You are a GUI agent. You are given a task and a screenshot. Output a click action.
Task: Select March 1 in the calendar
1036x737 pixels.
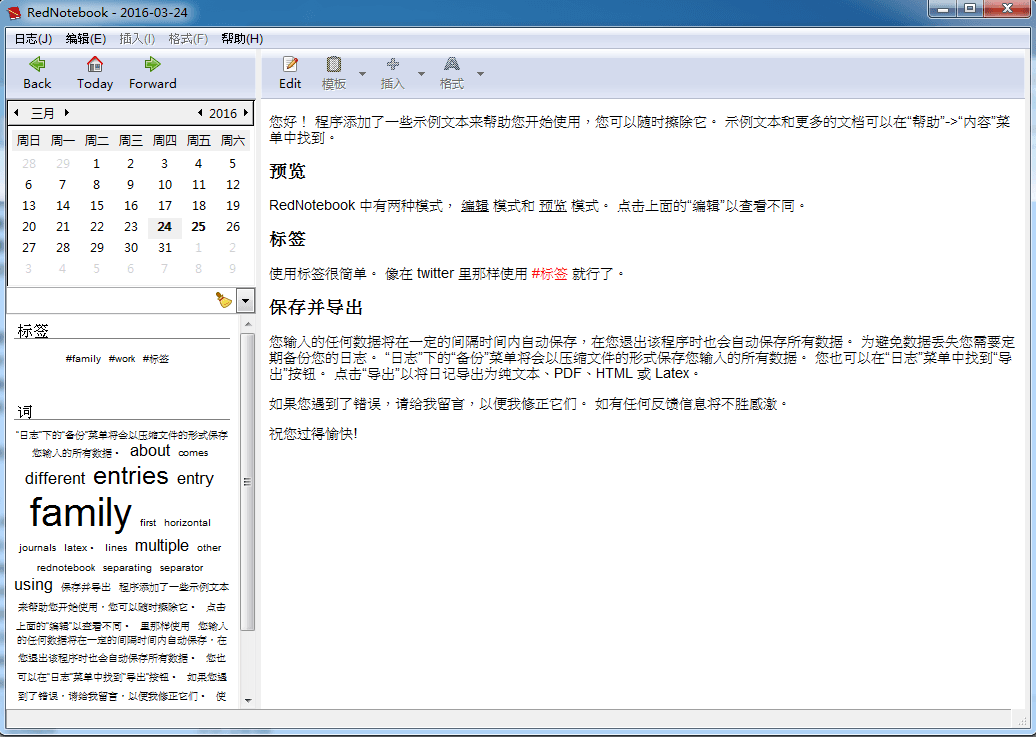coord(96,163)
